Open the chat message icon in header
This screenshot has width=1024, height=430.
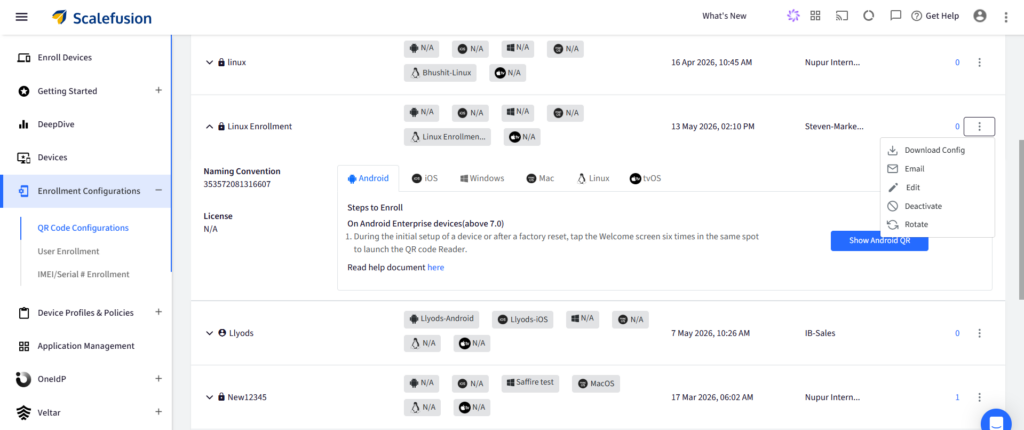[x=896, y=16]
